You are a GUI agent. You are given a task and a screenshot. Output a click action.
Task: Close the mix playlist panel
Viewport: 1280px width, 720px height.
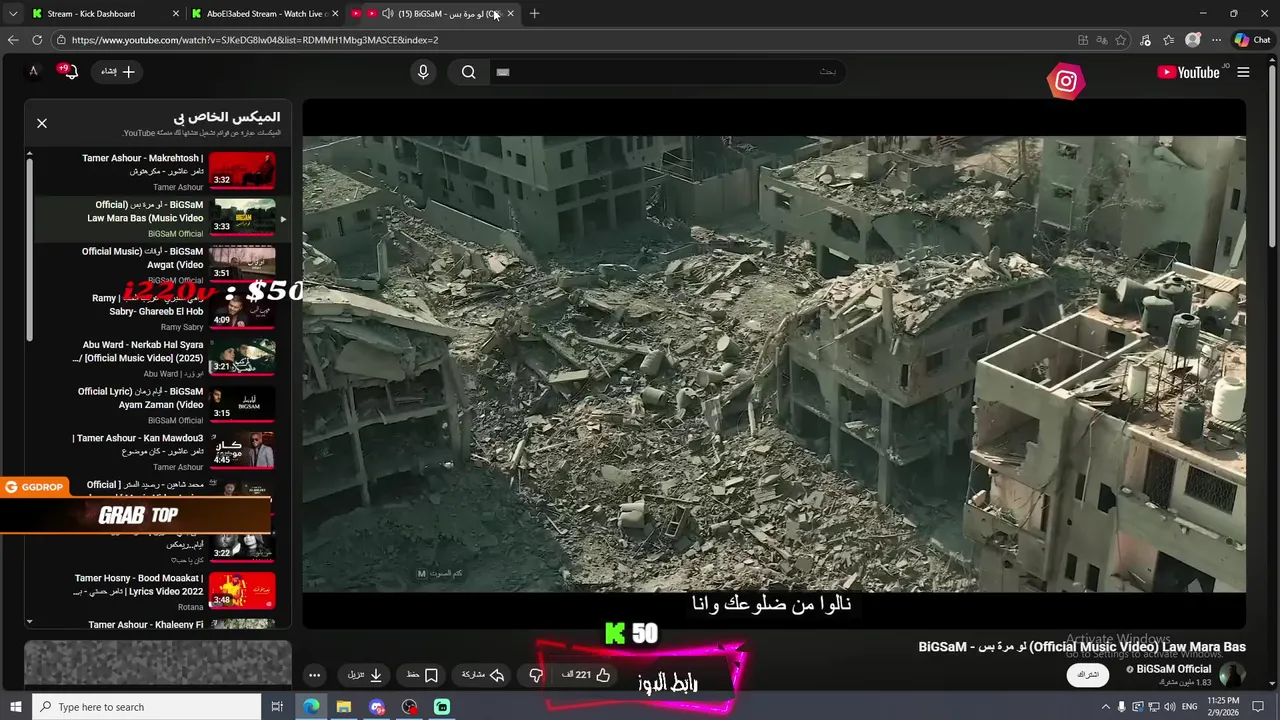42,123
